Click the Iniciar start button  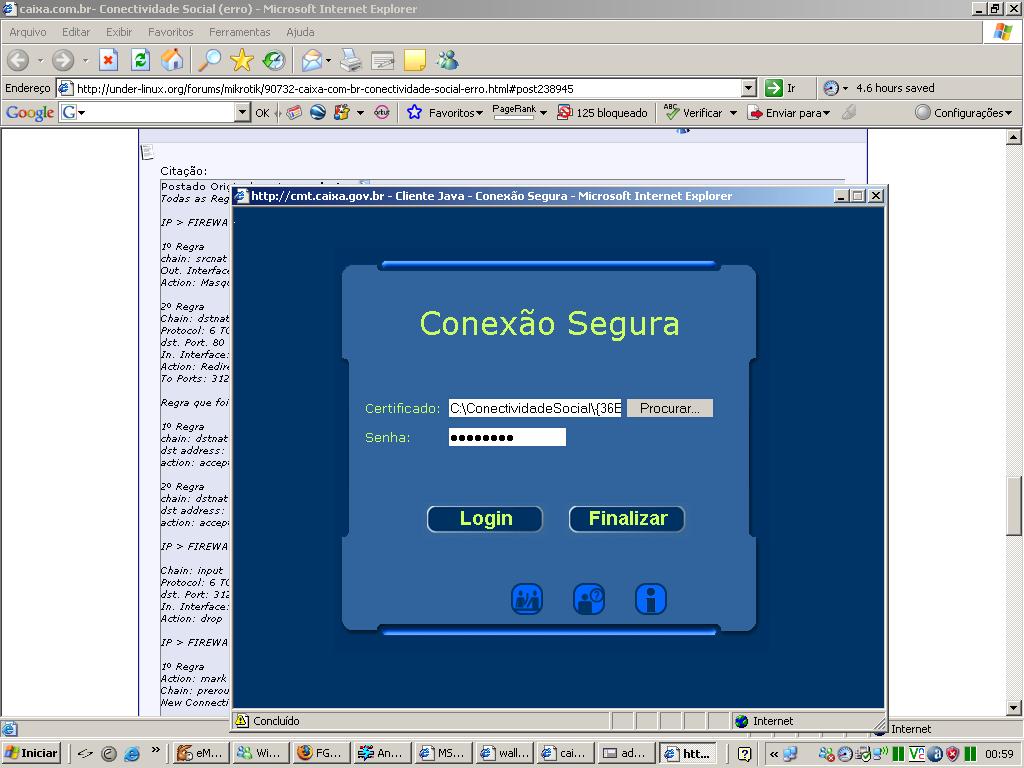pyautogui.click(x=31, y=753)
